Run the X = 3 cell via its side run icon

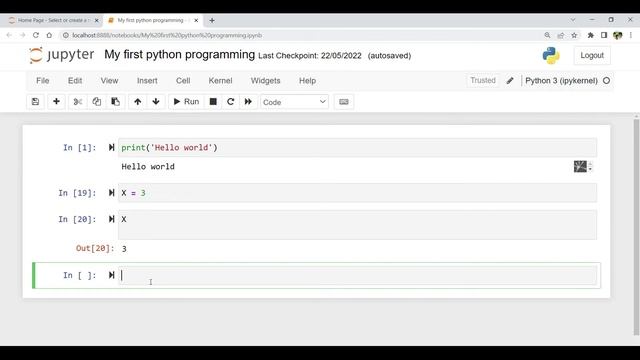click(111, 193)
